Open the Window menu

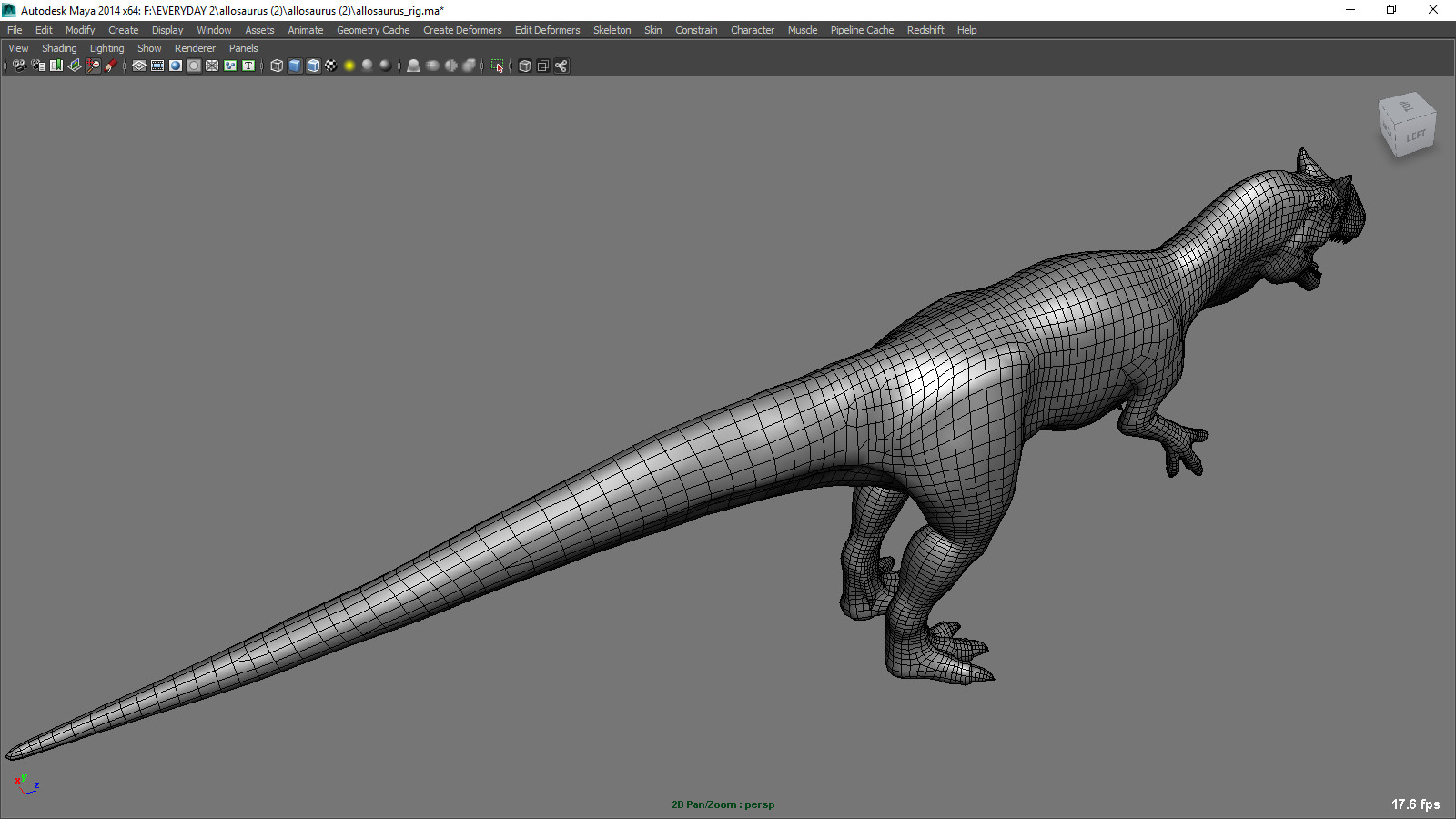[214, 30]
